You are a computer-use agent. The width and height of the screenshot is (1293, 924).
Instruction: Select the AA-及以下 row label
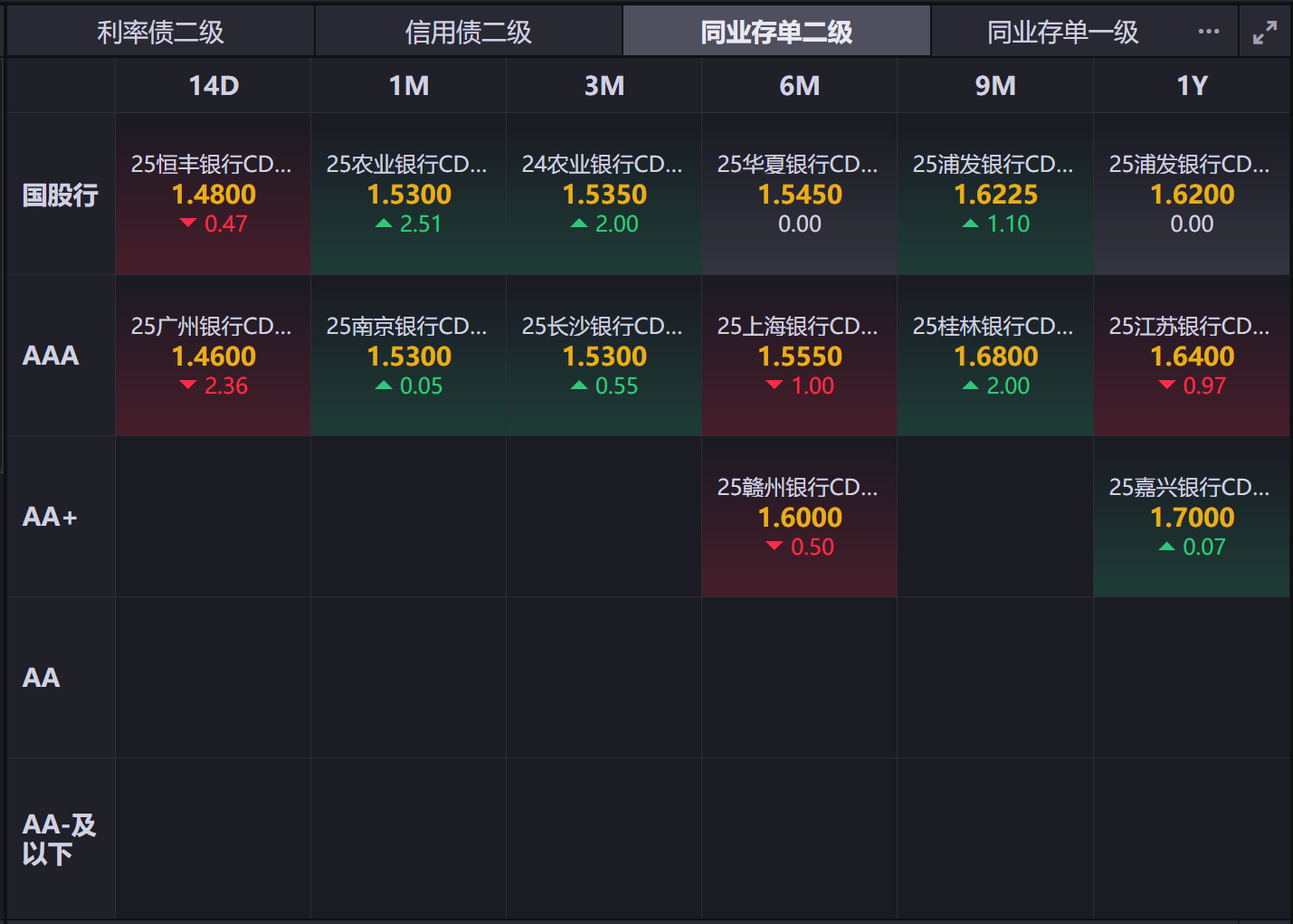point(61,839)
